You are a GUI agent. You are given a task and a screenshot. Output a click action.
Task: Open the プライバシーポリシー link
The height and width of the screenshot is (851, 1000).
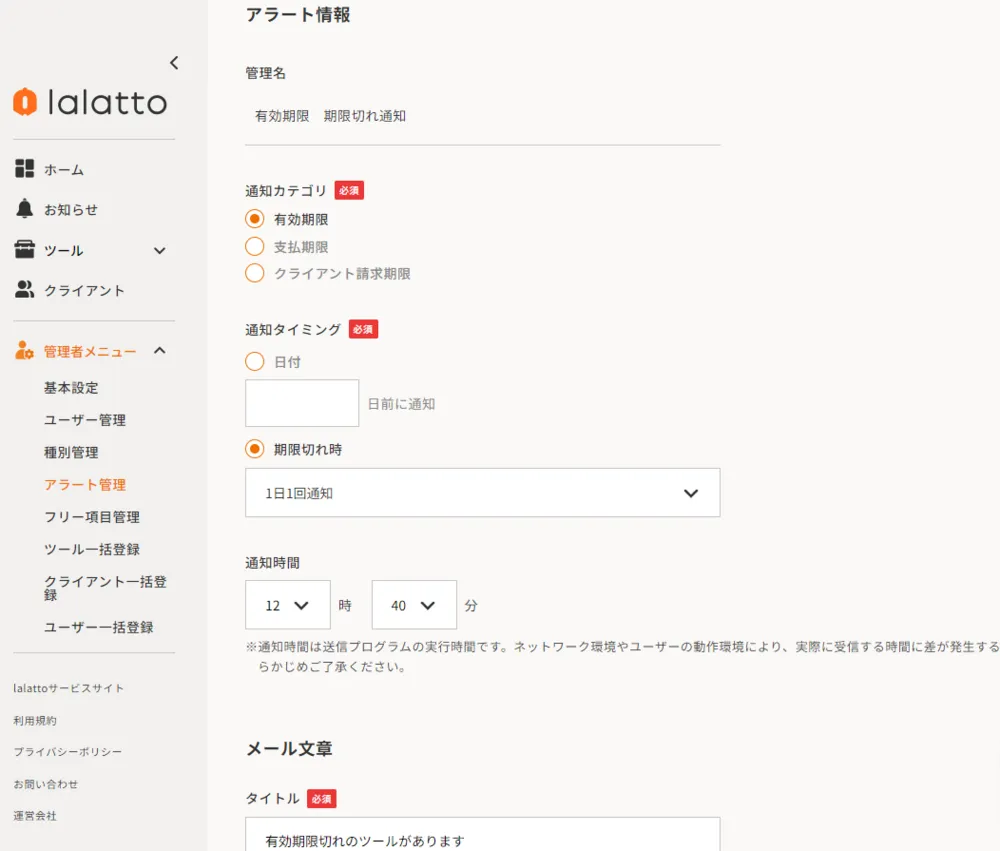(68, 752)
